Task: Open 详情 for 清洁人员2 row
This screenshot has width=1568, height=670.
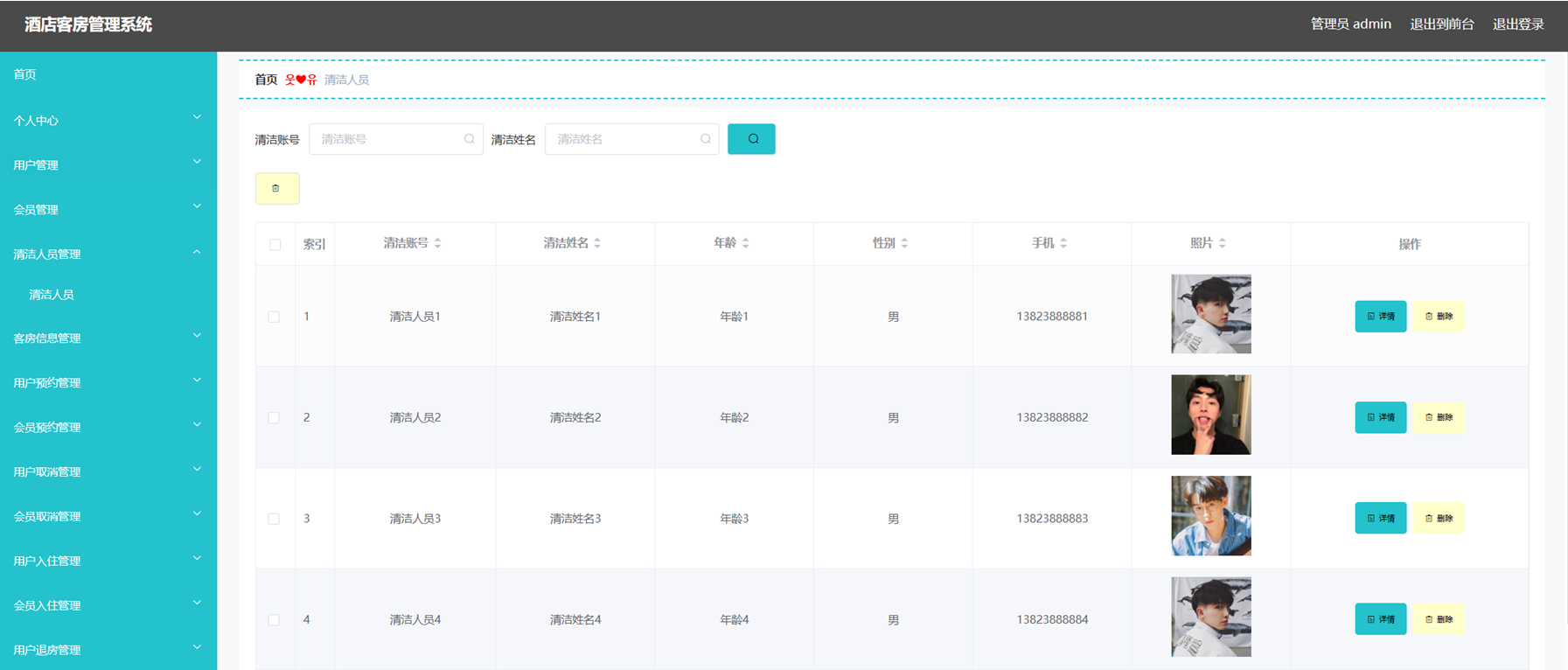Action: [x=1381, y=417]
